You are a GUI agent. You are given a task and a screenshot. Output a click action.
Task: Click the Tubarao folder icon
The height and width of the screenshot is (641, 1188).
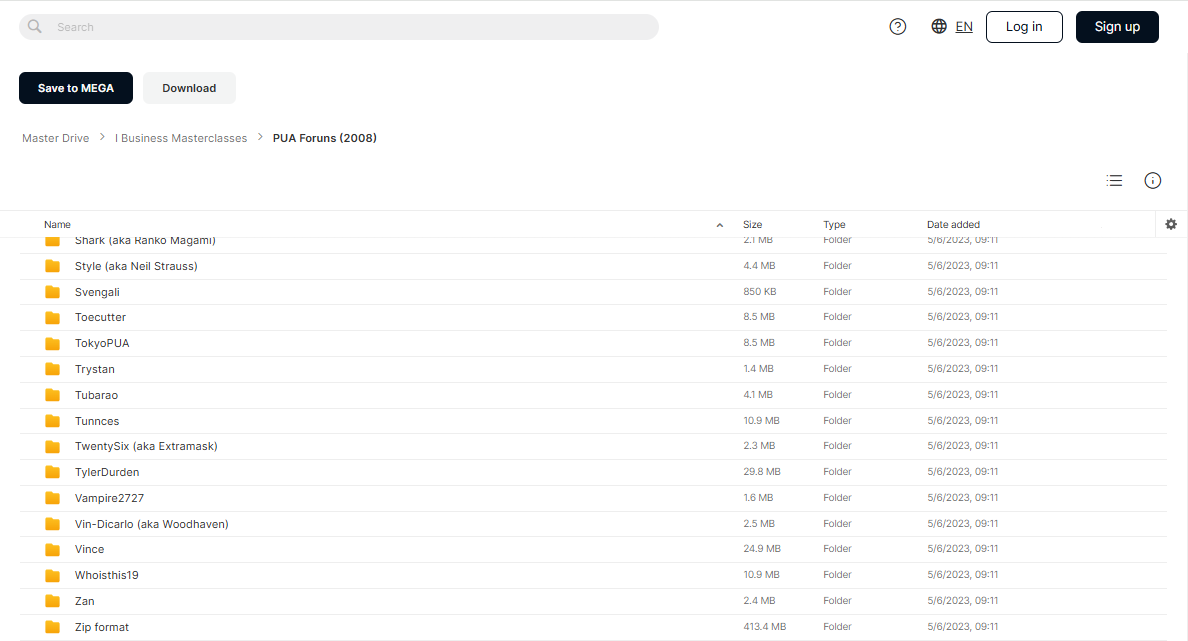click(52, 395)
